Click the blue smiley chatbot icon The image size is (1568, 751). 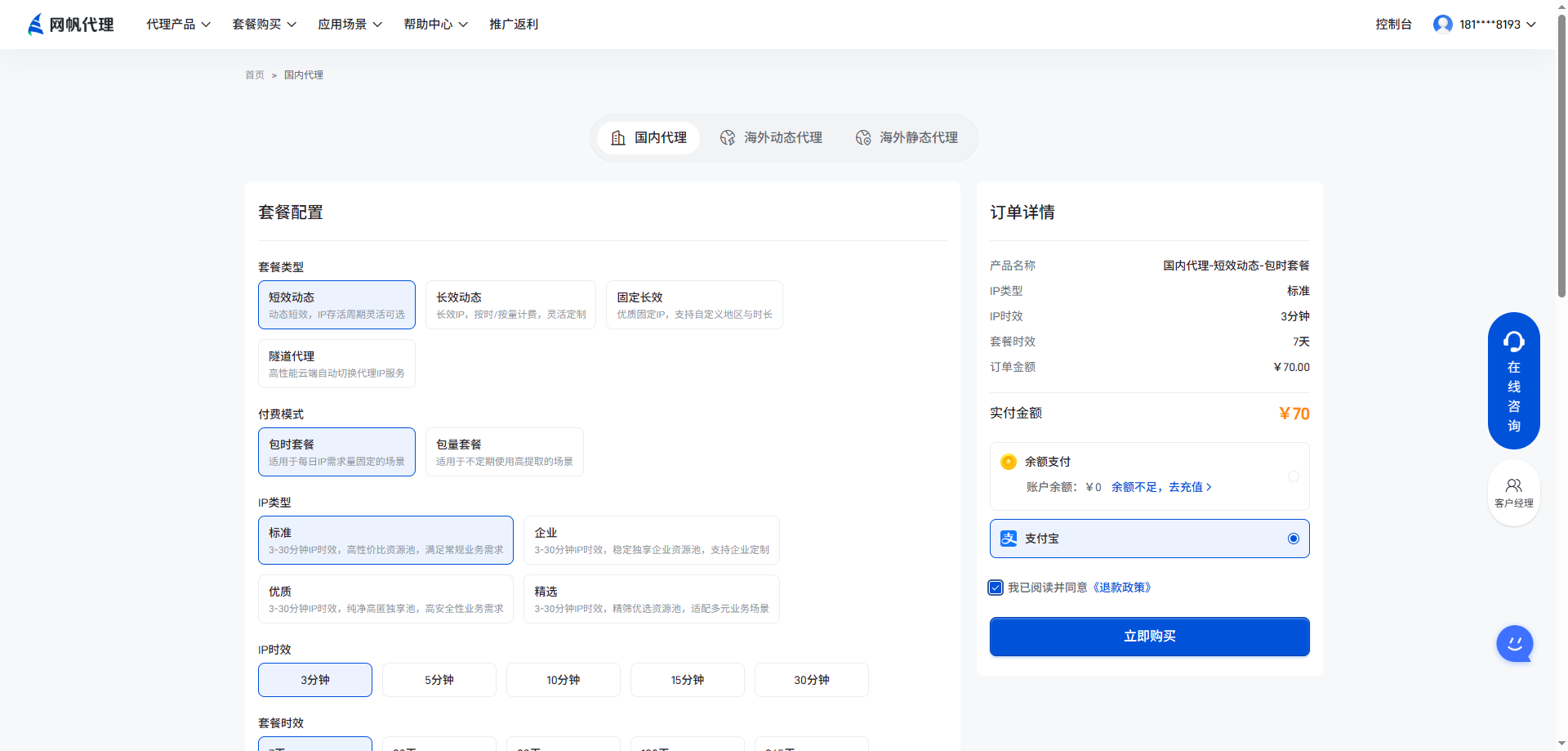(x=1515, y=644)
